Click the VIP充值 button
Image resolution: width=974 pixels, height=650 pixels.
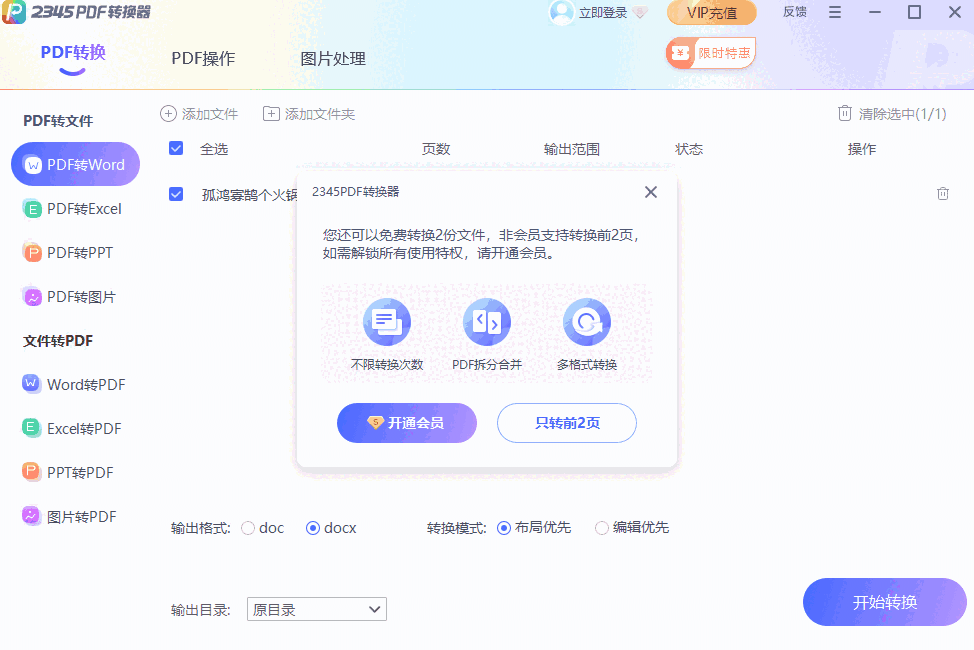tap(712, 12)
